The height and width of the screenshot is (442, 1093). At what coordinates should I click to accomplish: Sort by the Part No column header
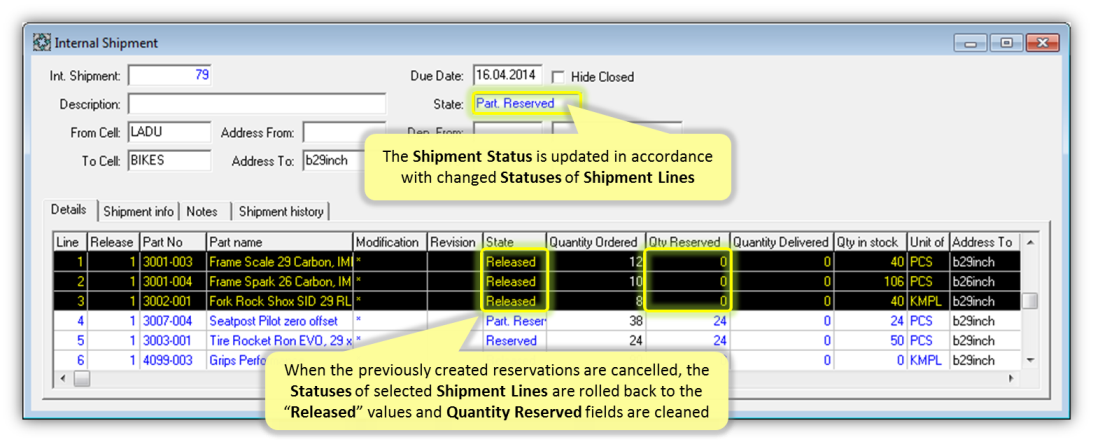pos(172,242)
